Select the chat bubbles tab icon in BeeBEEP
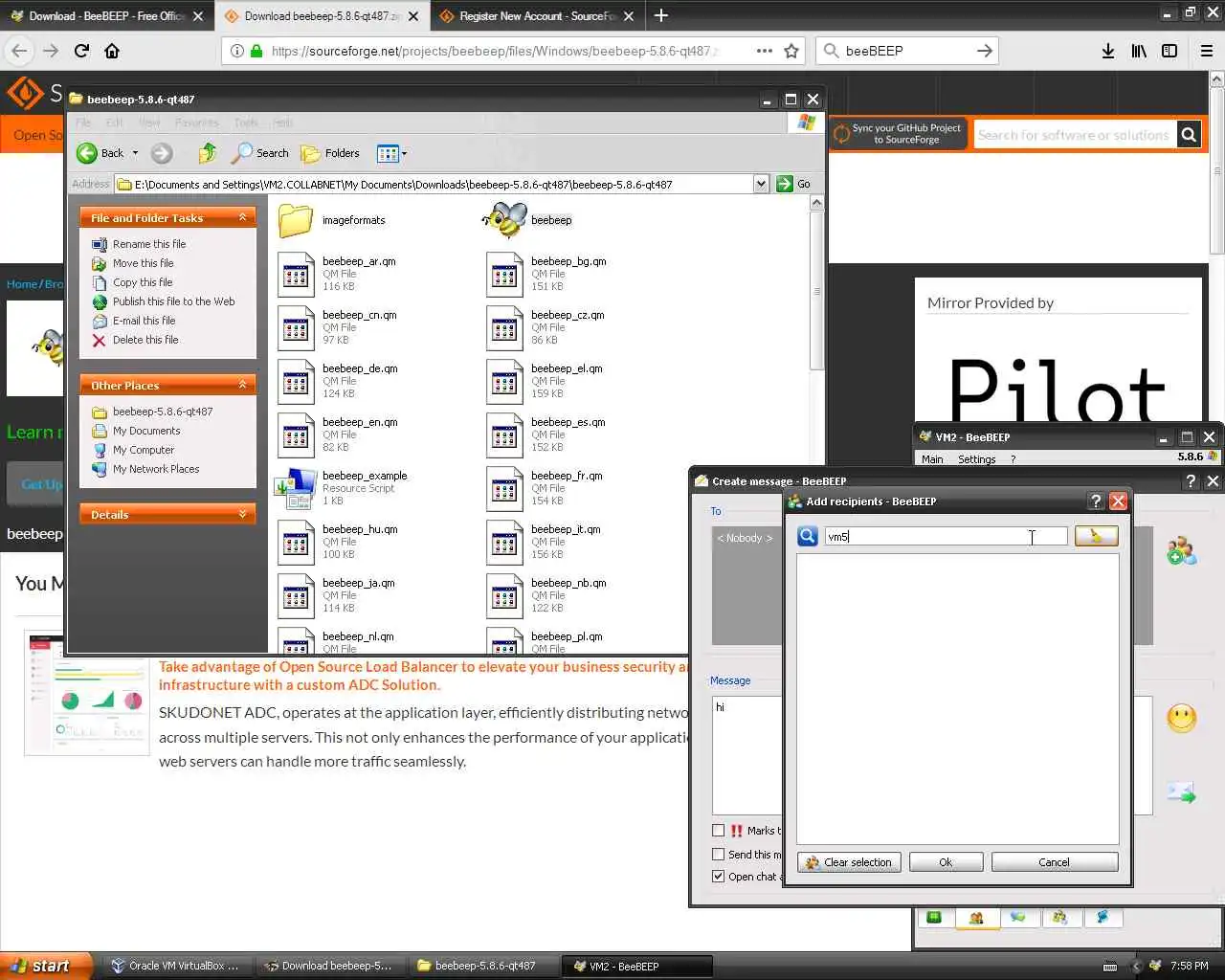The height and width of the screenshot is (980, 1225). (x=1018, y=917)
